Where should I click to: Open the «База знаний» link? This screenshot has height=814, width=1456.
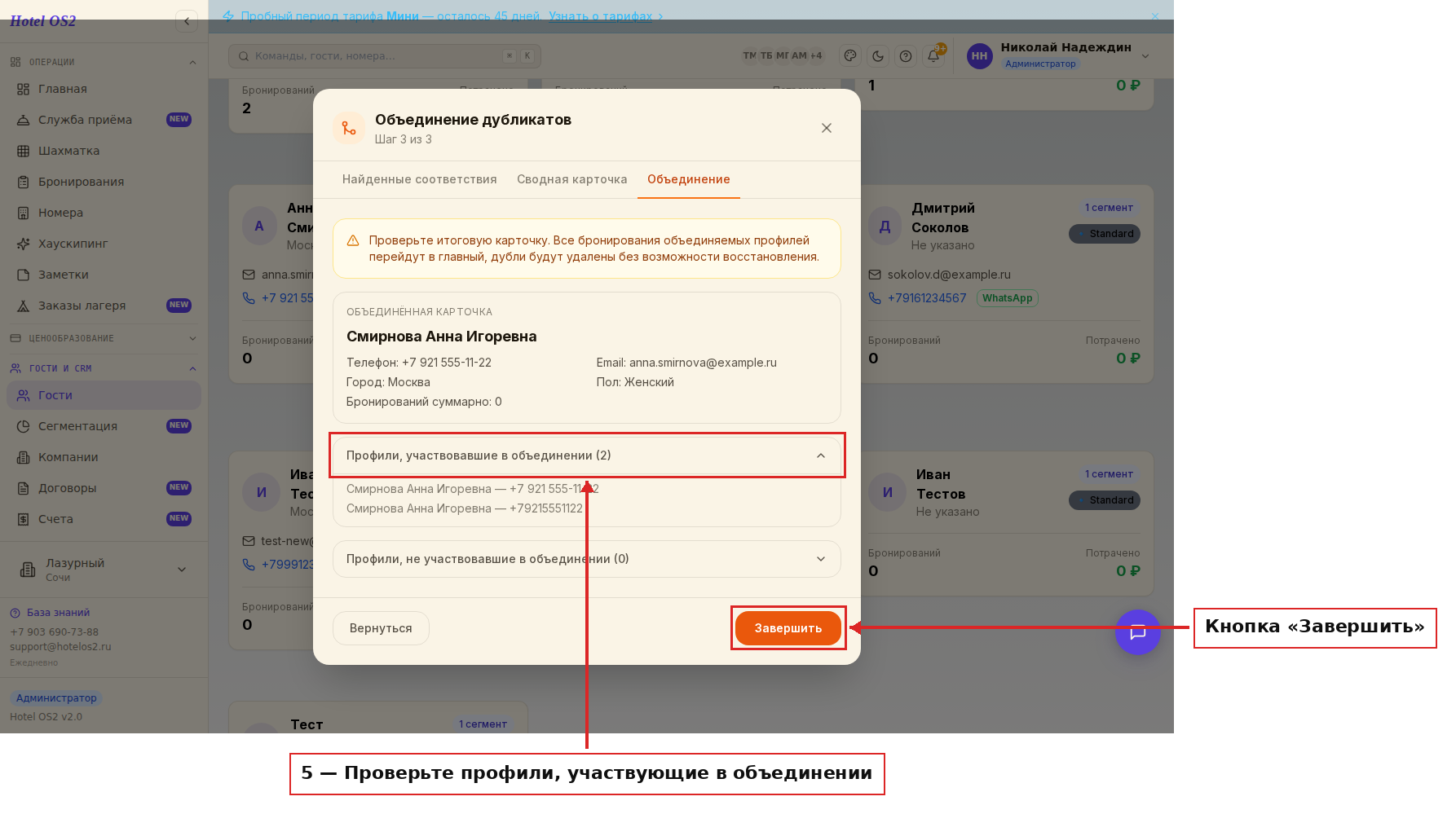(50, 613)
